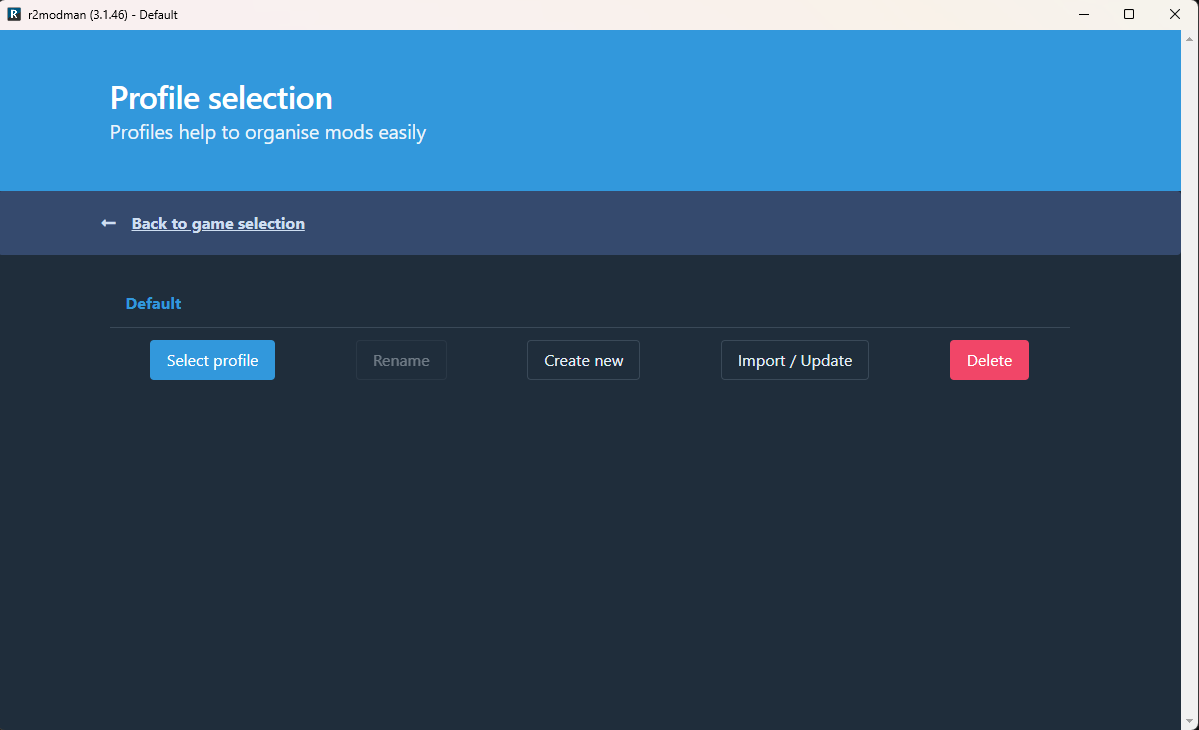1199x730 pixels.
Task: Close the r2modman window
Action: (1175, 14)
